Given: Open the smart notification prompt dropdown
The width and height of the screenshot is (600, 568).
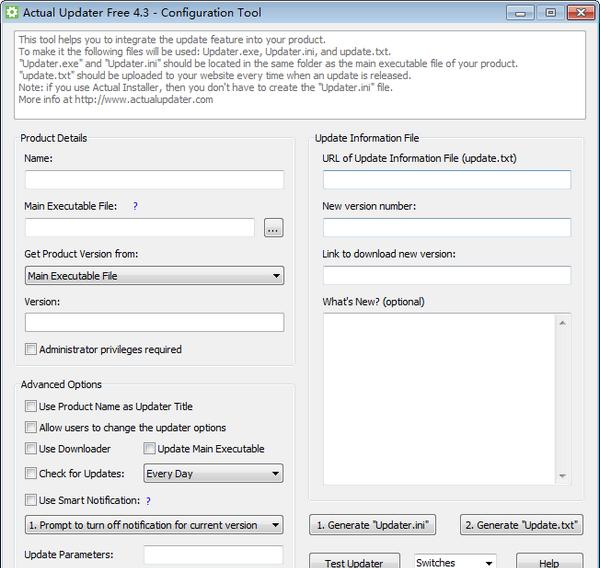Looking at the screenshot, I should tap(154, 525).
